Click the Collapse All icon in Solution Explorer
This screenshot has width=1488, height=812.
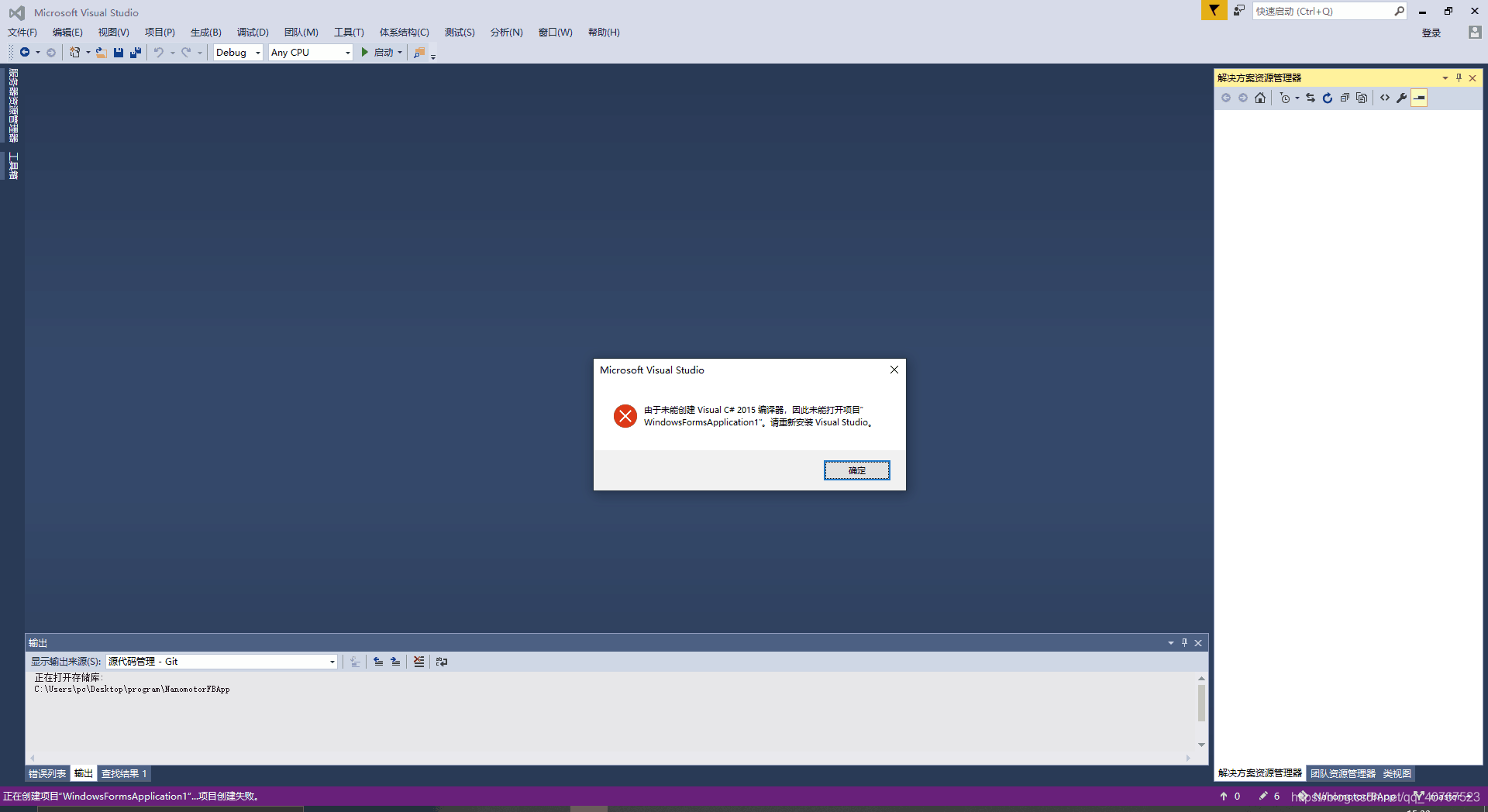pos(1345,98)
